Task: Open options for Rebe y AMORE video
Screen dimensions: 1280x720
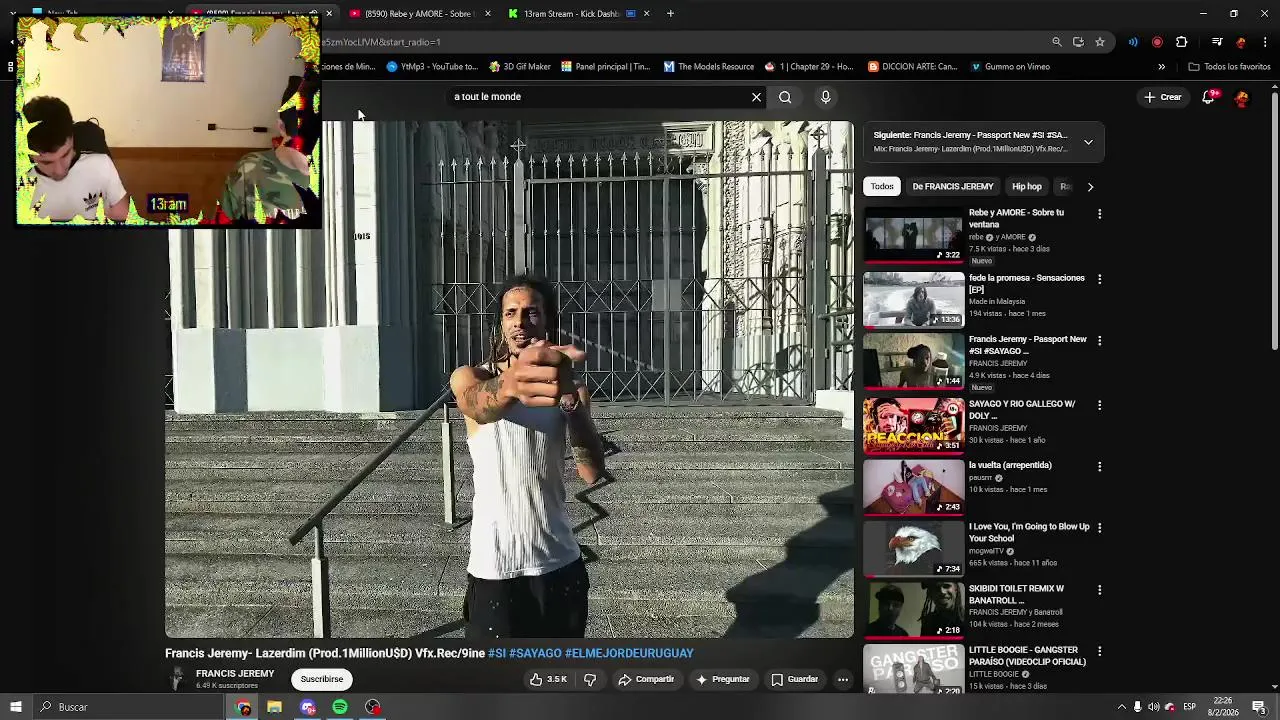Action: (x=1099, y=214)
